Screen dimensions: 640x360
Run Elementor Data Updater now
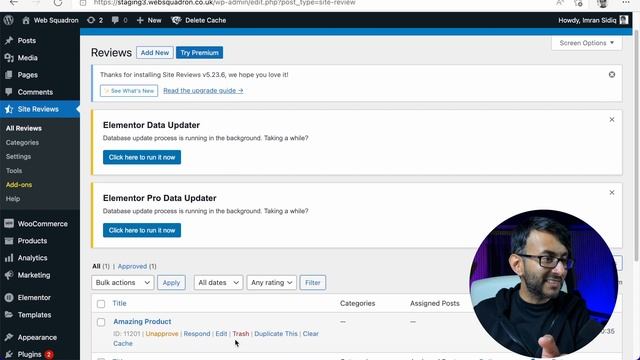click(x=142, y=157)
